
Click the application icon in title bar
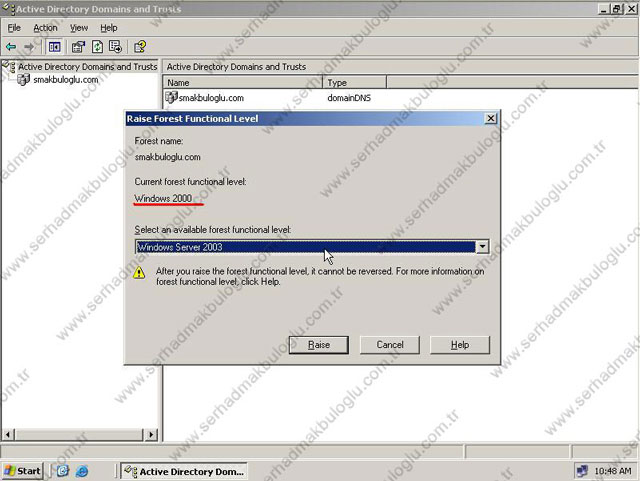(9, 8)
